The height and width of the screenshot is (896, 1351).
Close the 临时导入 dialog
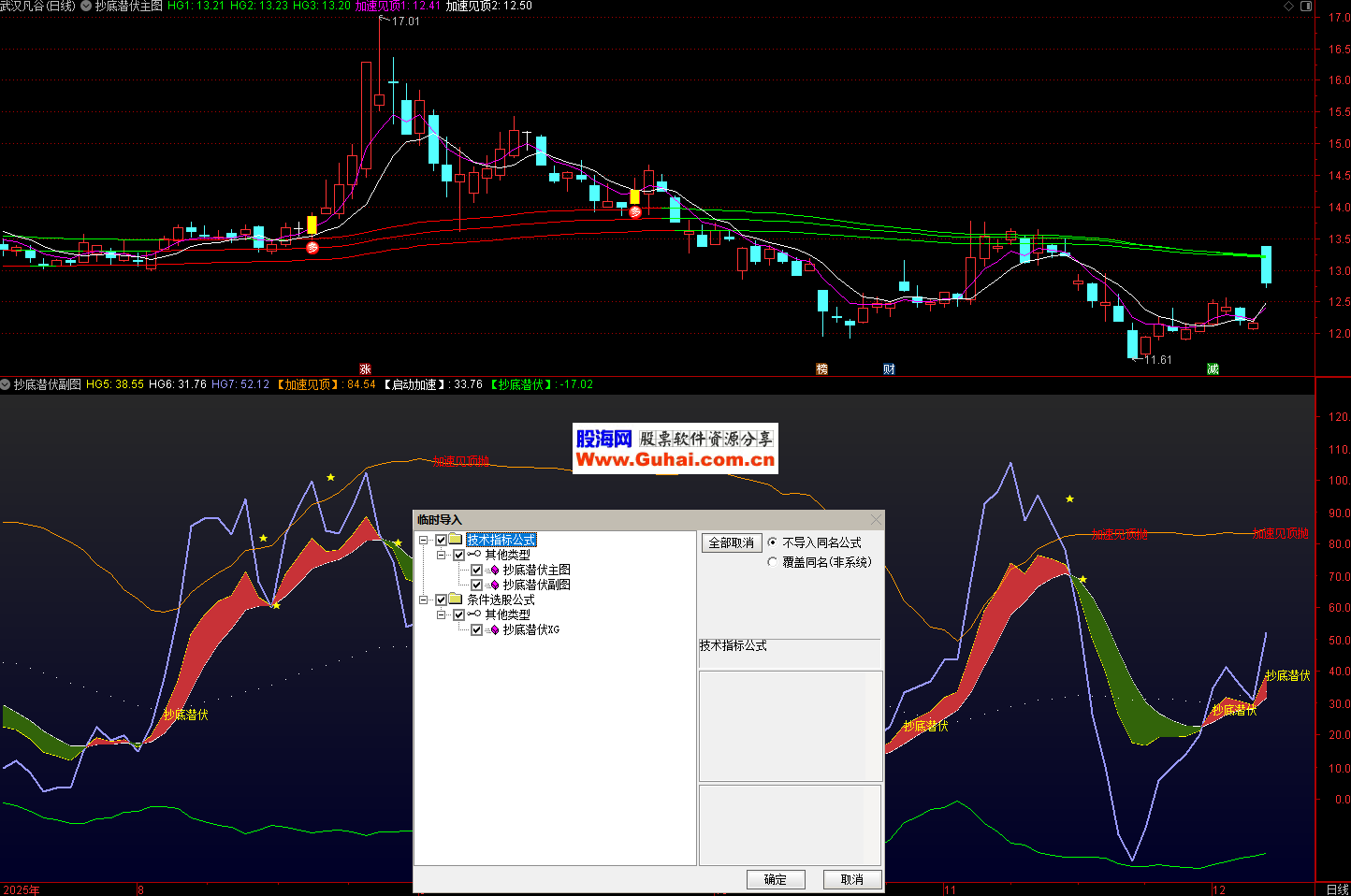(876, 520)
